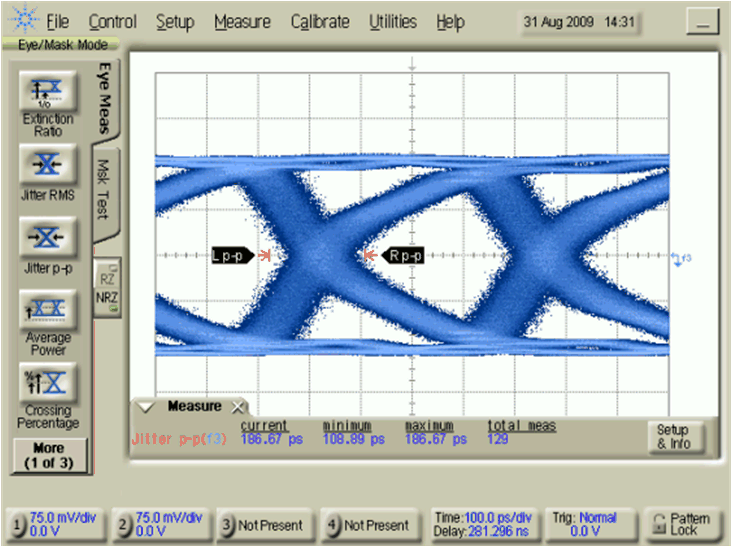Open the Help menu

(x=450, y=22)
